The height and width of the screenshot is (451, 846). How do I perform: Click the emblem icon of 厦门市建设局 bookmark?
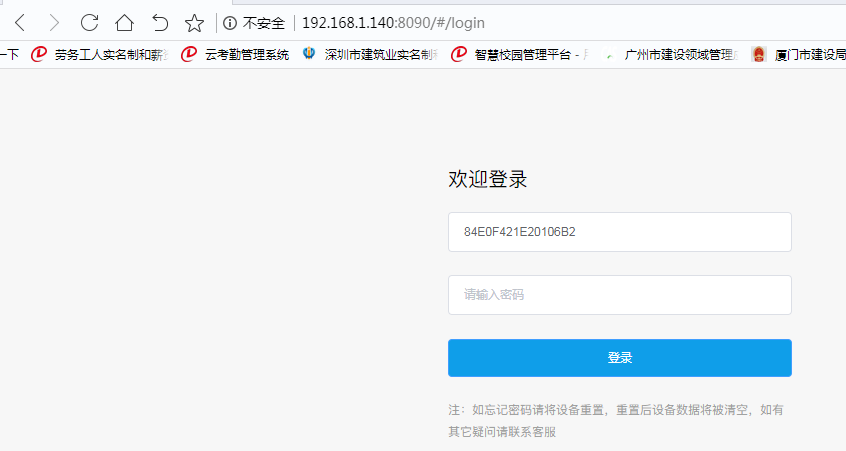(x=759, y=54)
